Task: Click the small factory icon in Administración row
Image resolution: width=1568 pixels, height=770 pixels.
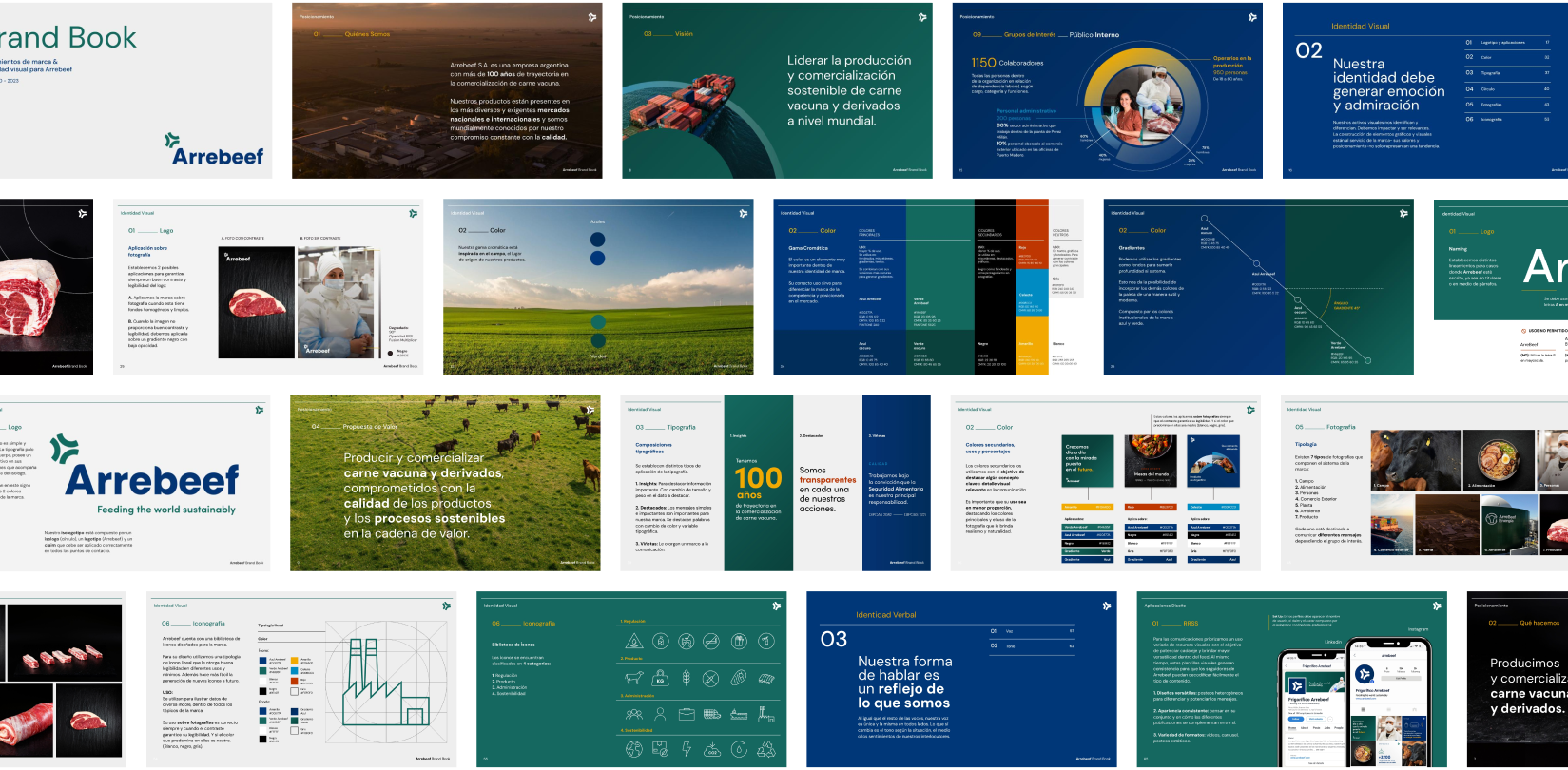Action: (x=766, y=714)
